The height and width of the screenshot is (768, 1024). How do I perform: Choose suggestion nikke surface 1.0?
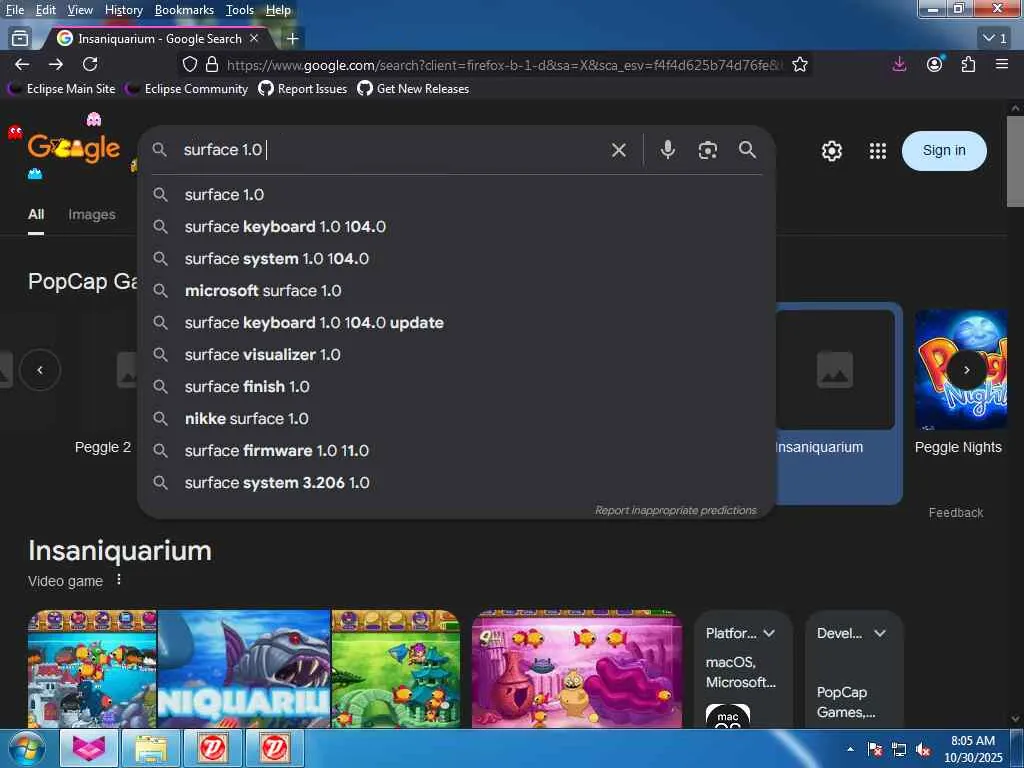coord(456,419)
